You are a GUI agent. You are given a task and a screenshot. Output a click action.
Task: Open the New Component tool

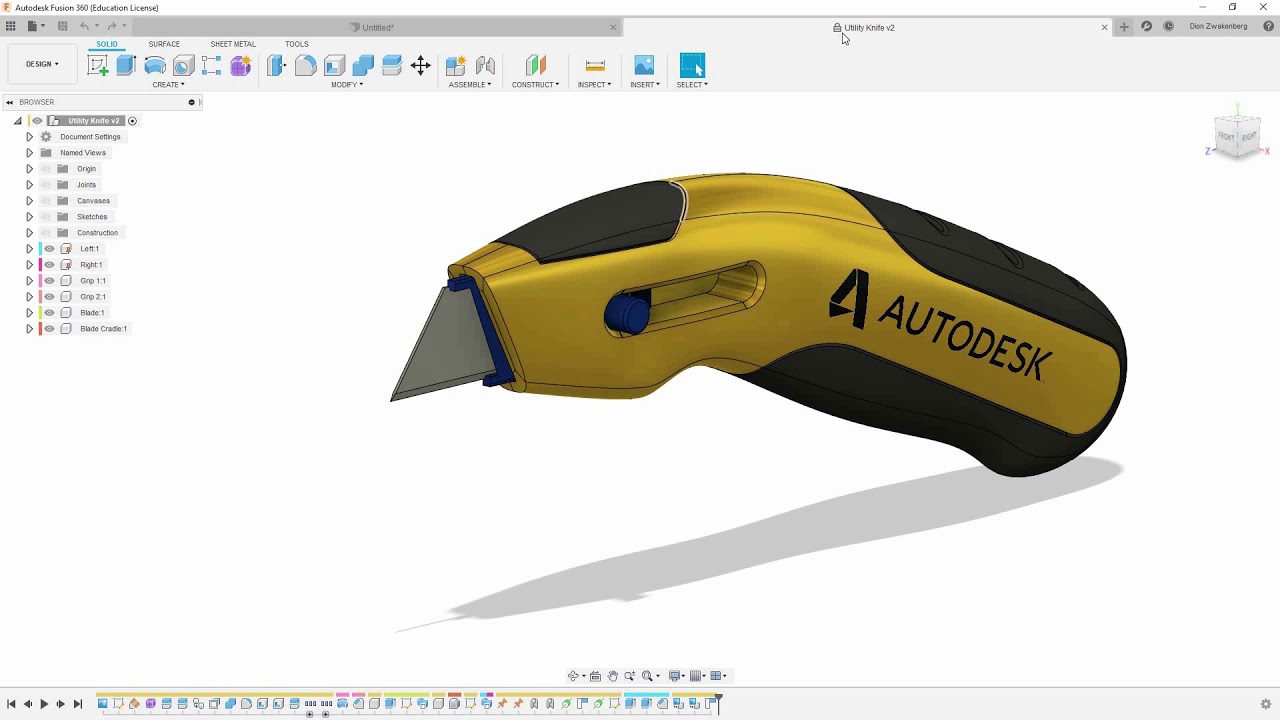point(456,66)
